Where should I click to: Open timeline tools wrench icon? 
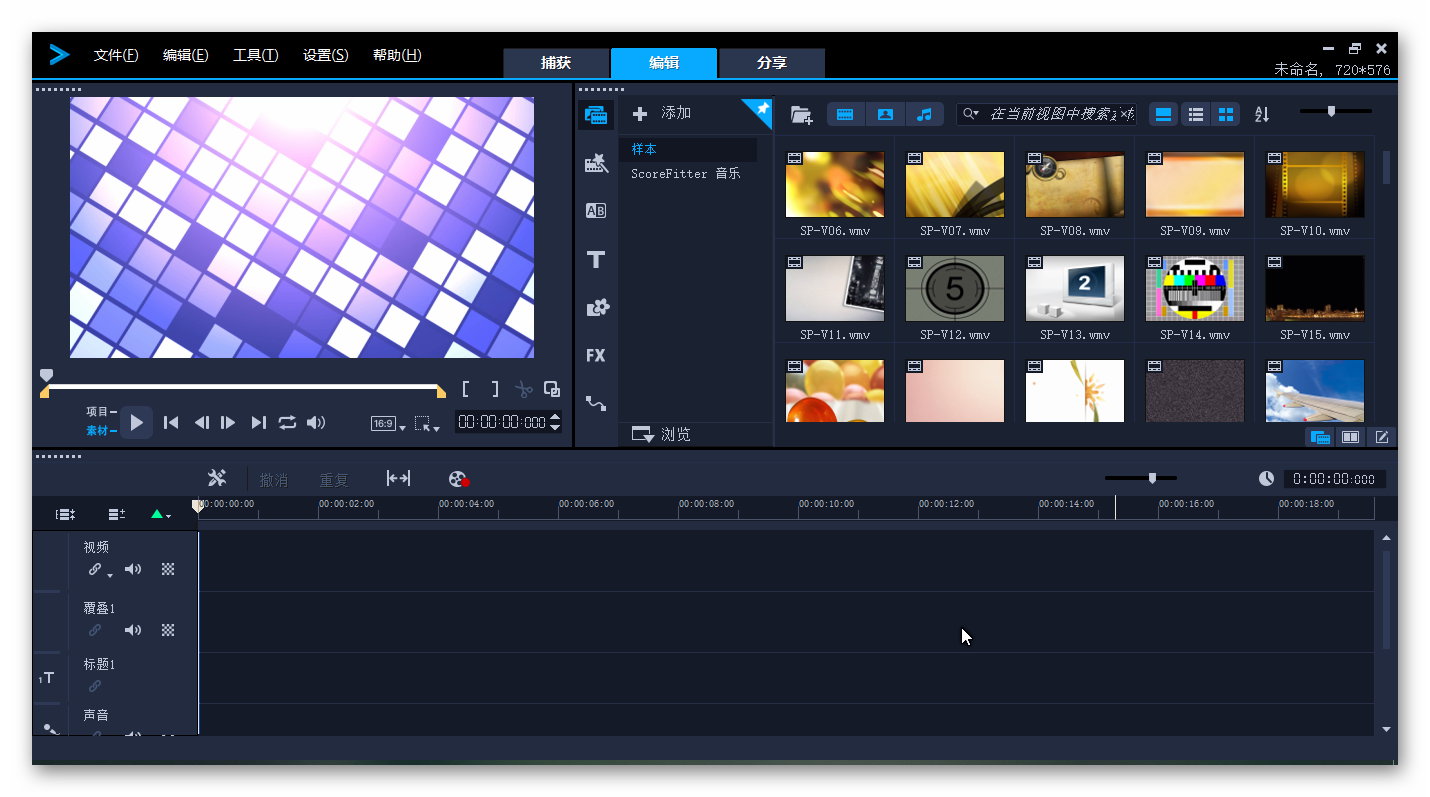pos(217,478)
